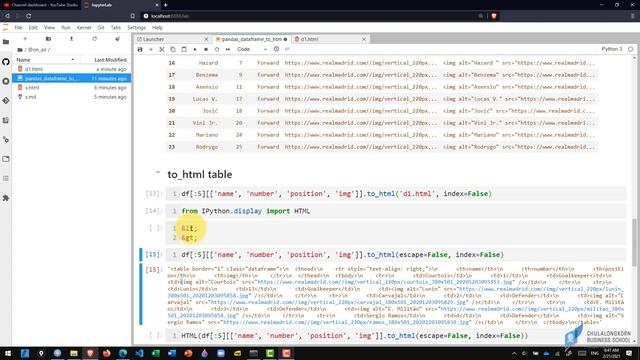This screenshot has height=360, width=640.
Task: Close the Launcher tab
Action: [x=206, y=39]
